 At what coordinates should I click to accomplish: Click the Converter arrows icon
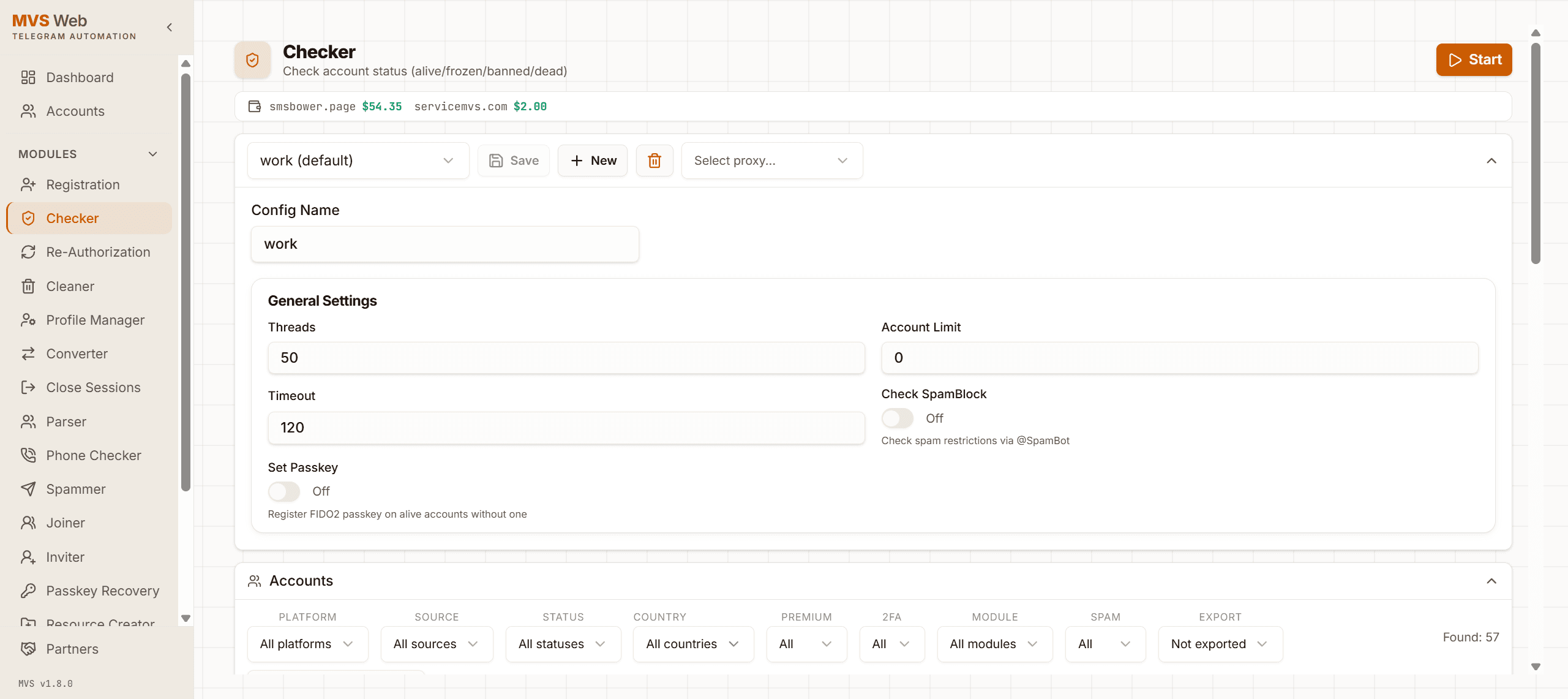28,353
